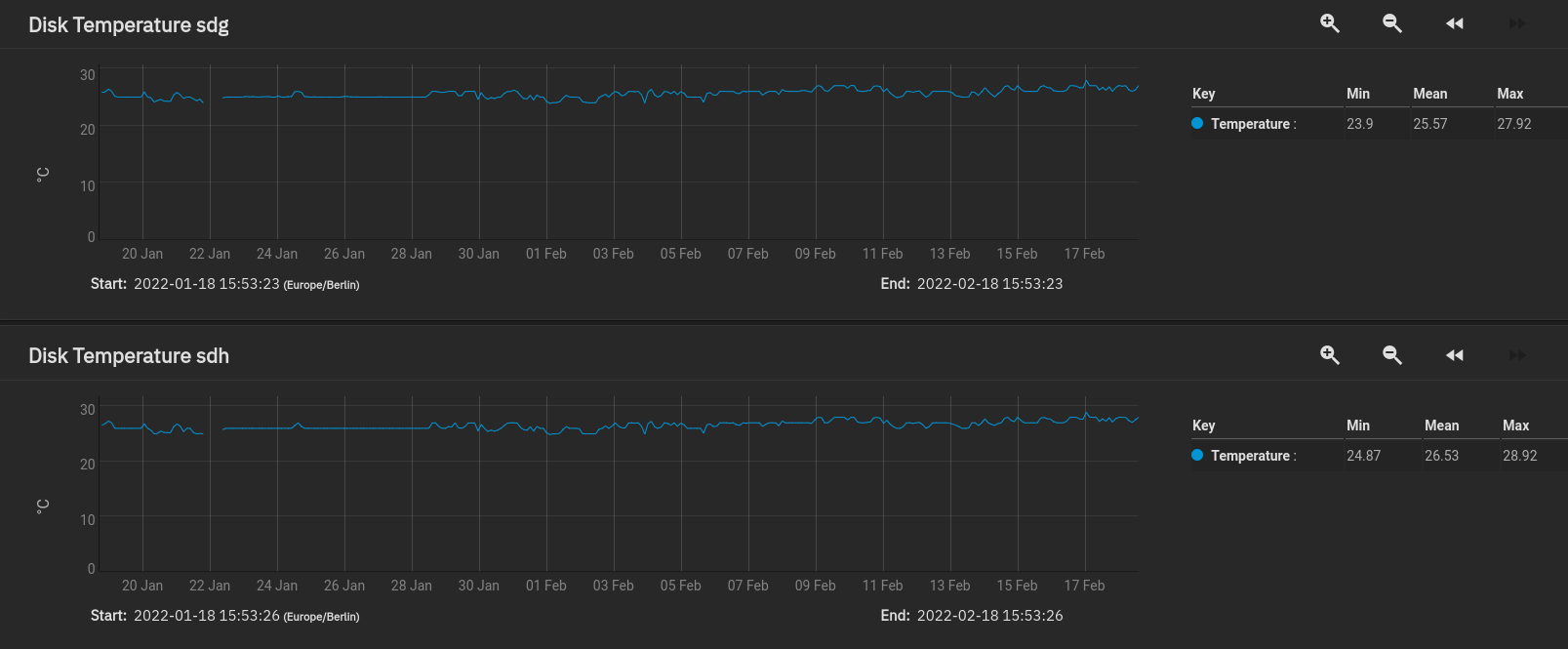Click the blue Temperature legend dot for sdh

coord(1197,455)
